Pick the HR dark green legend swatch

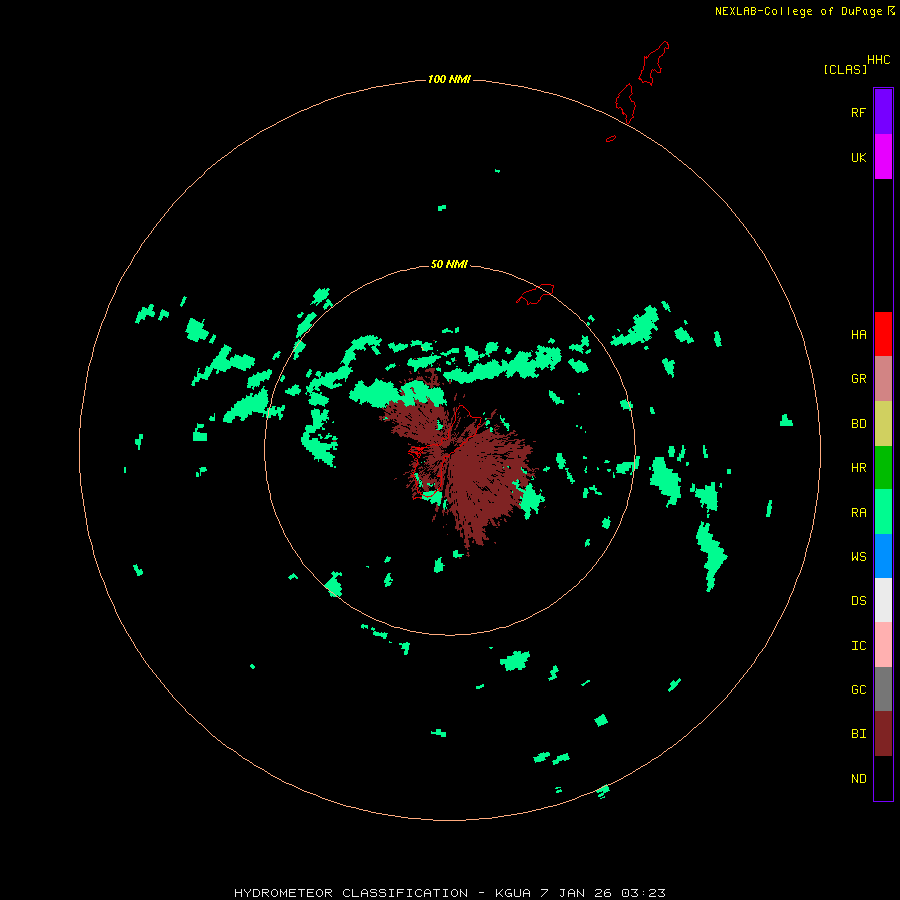pyautogui.click(x=883, y=468)
